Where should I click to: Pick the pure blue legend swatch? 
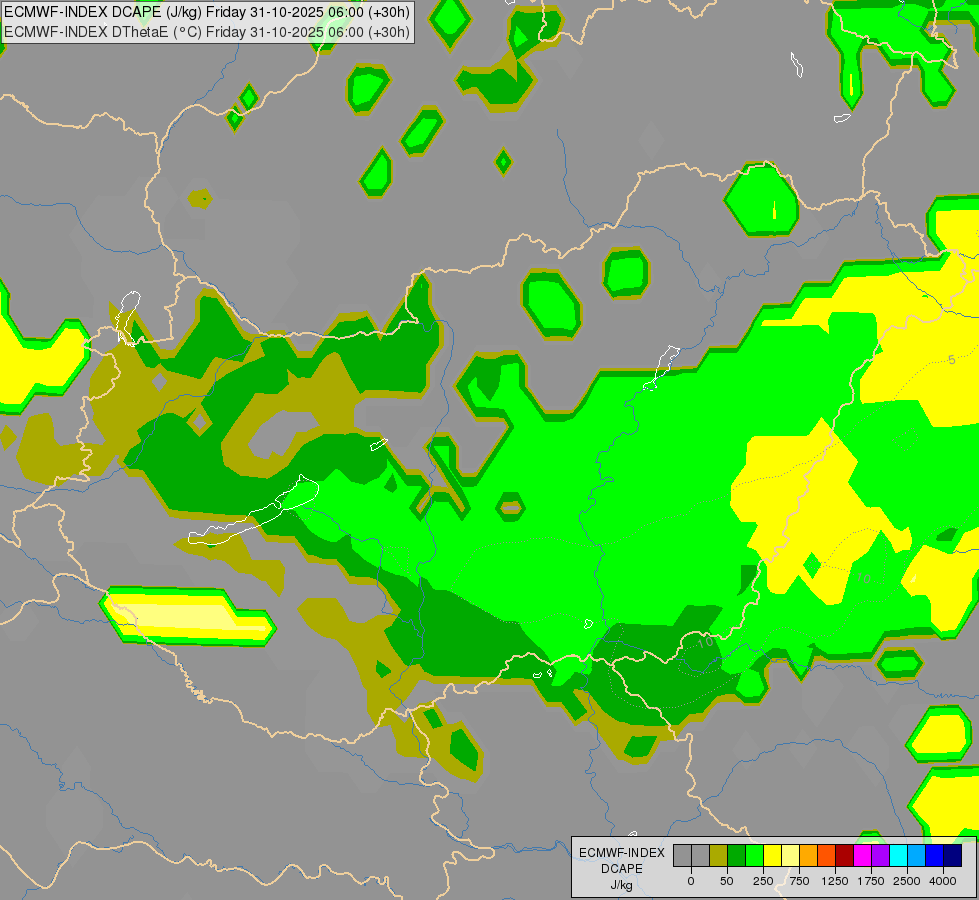click(935, 856)
